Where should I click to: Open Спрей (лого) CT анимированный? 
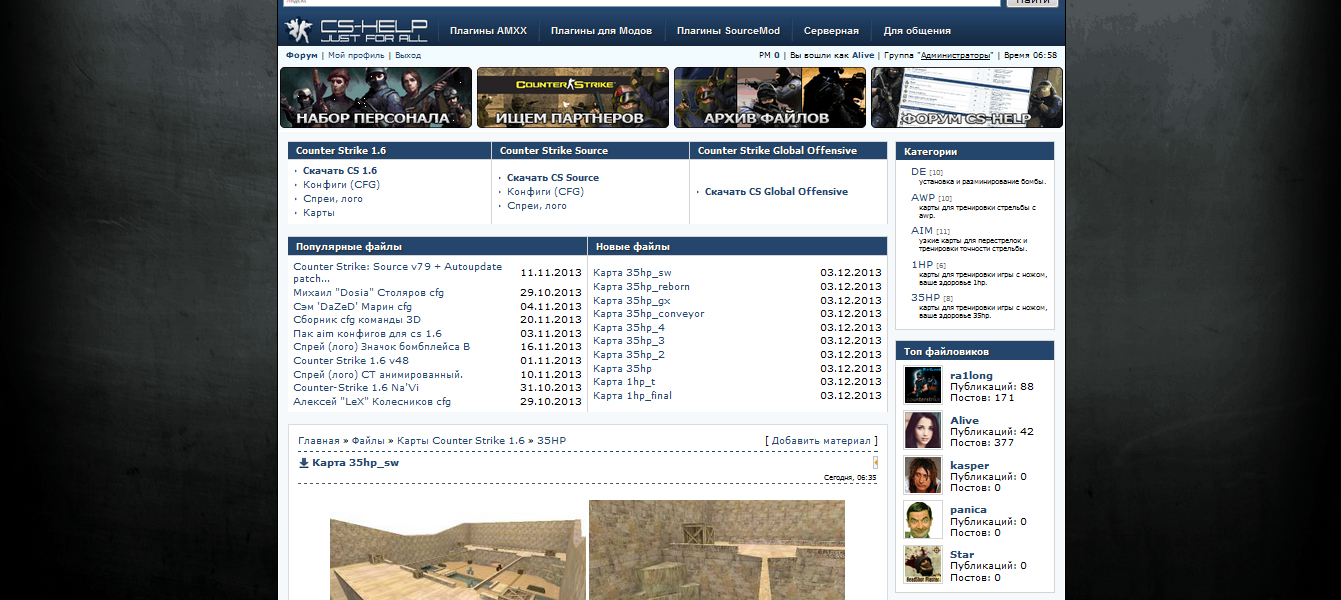(x=378, y=375)
